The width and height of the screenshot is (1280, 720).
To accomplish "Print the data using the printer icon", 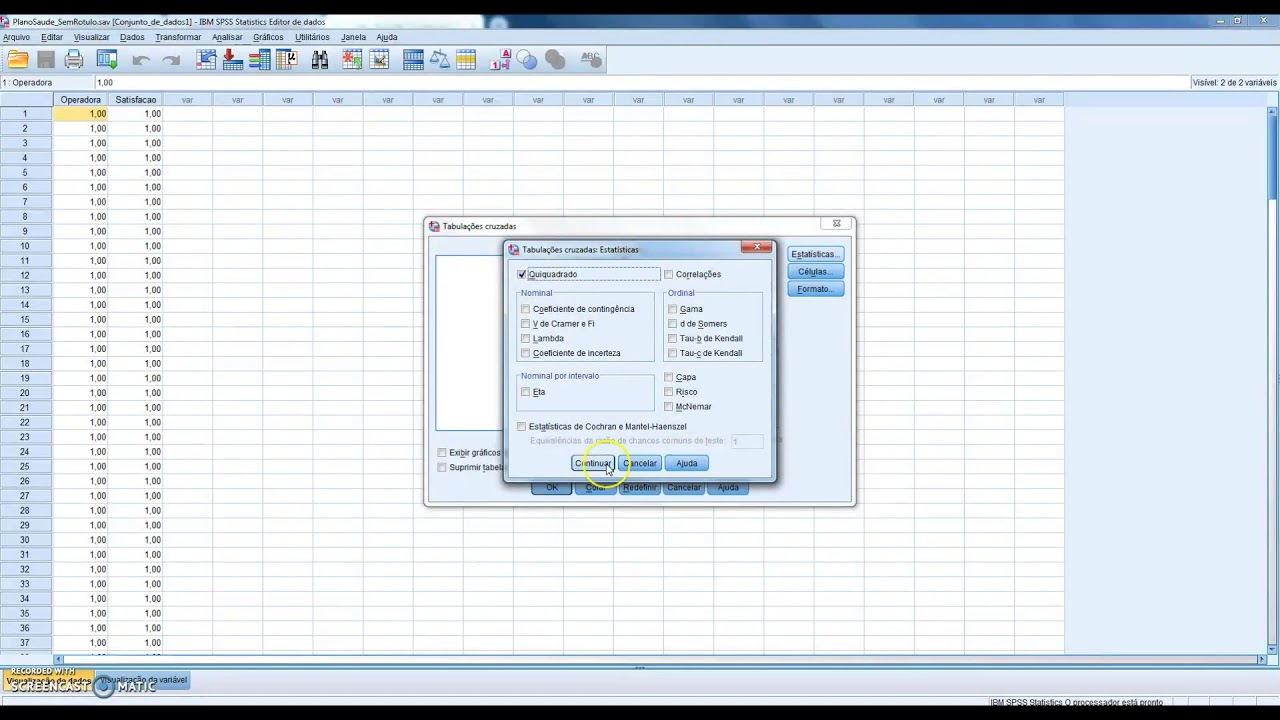I will click(74, 60).
